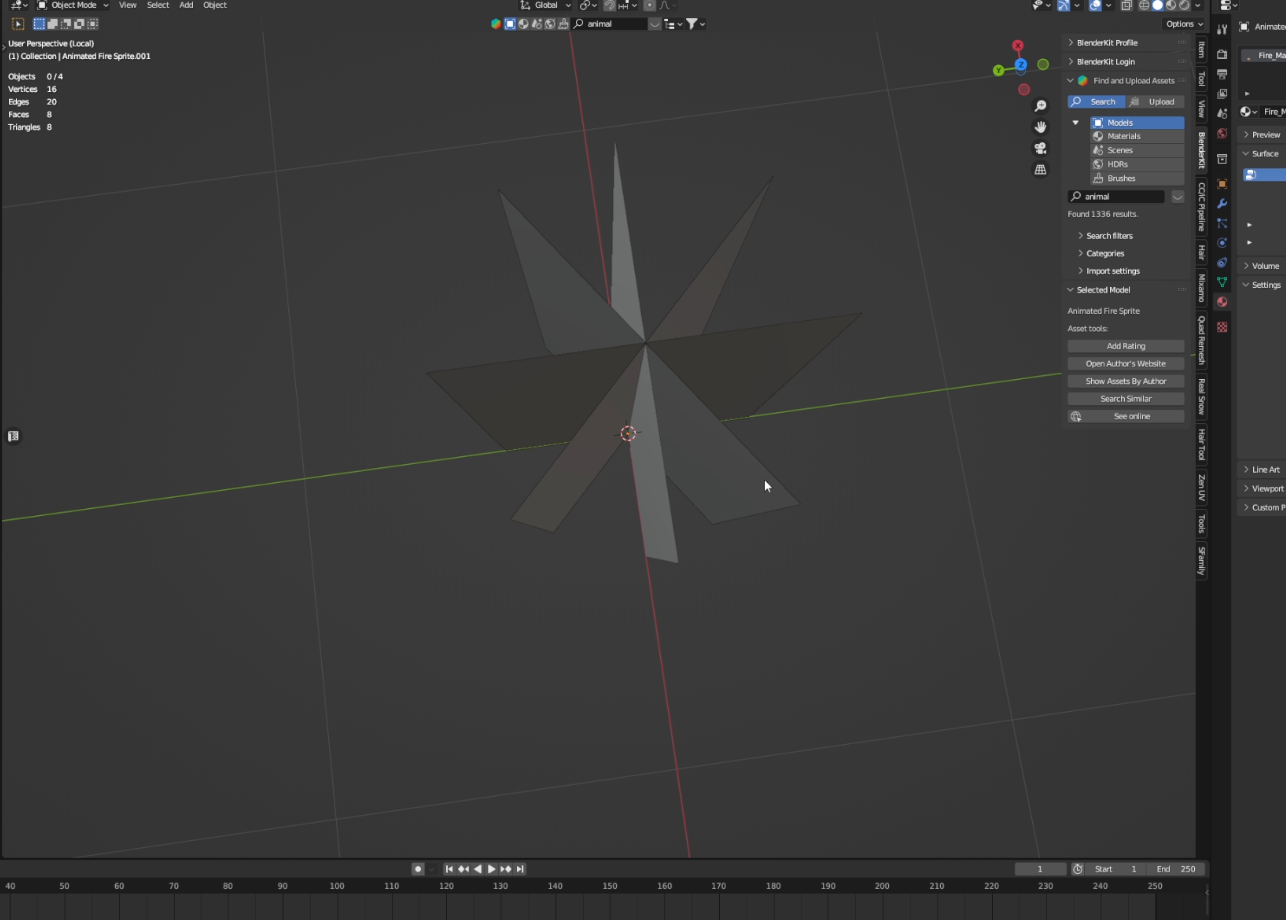Open the Global transform orientation dropdown

pyautogui.click(x=546, y=5)
